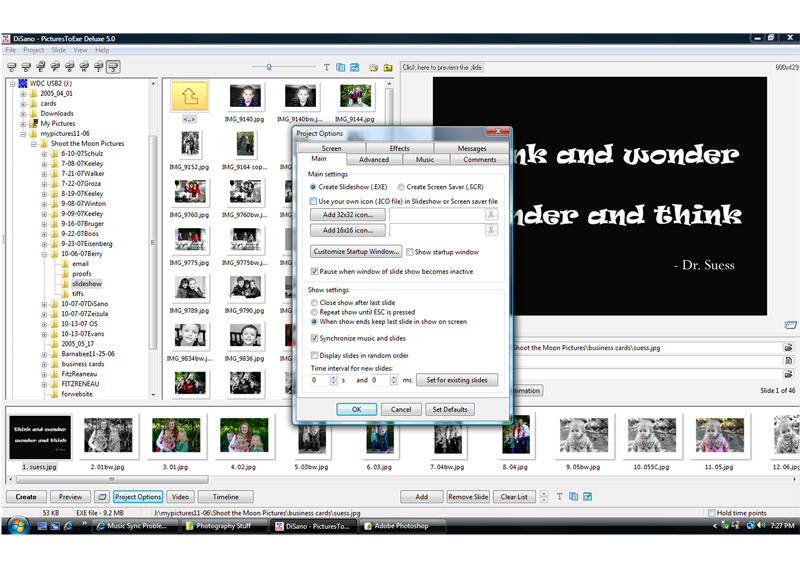Click the up-folder icon in file browser
The height and width of the screenshot is (571, 800).
pos(189,96)
